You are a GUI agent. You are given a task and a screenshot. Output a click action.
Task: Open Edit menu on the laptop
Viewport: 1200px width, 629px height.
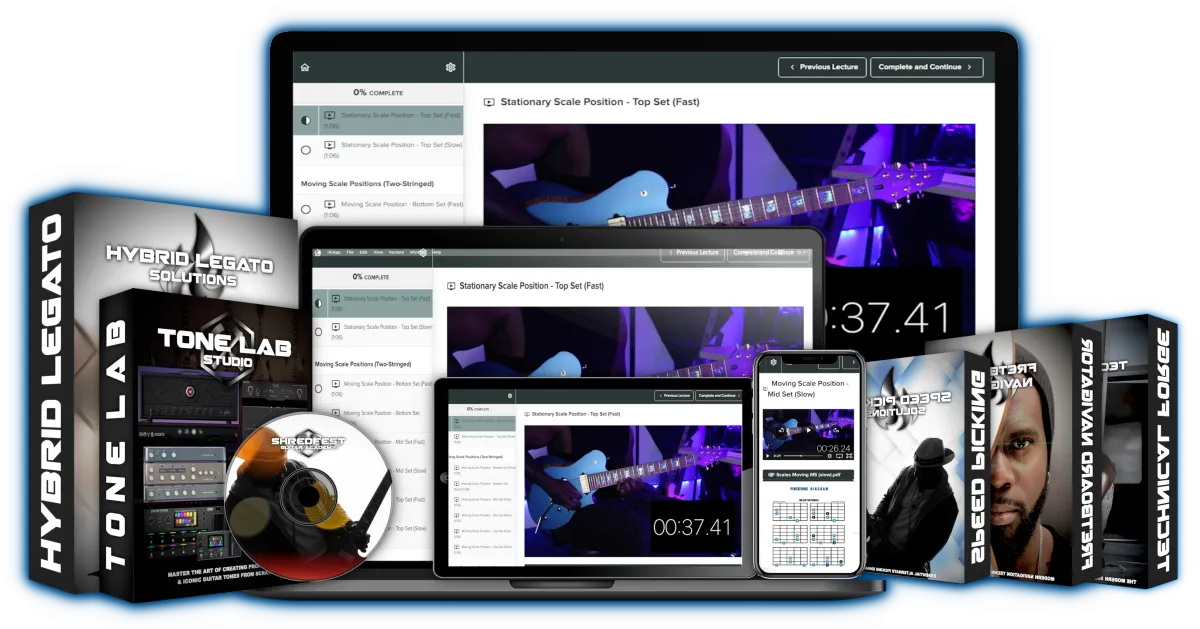pyautogui.click(x=363, y=252)
